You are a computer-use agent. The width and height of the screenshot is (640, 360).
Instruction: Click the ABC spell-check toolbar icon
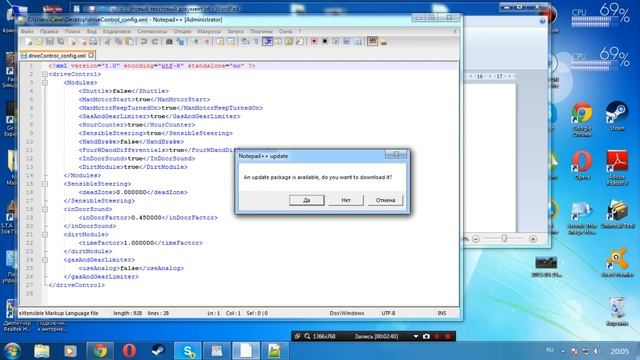pos(372,41)
